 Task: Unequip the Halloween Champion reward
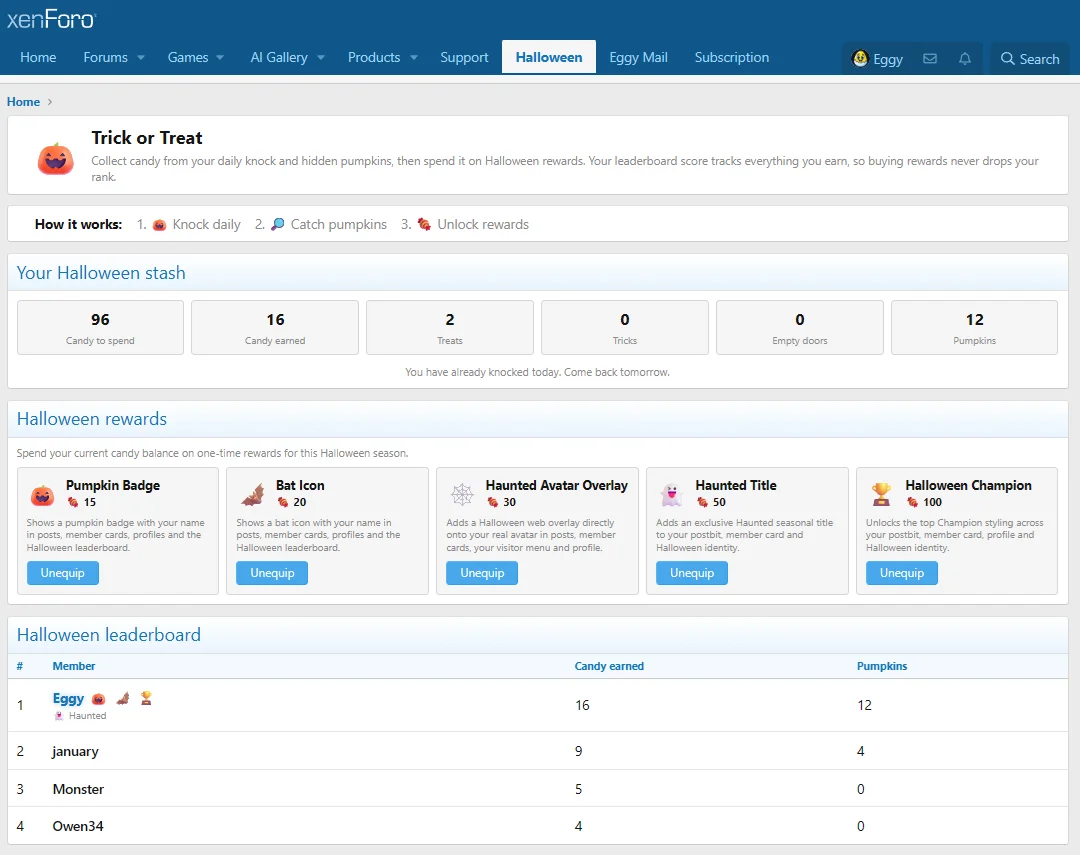point(902,573)
